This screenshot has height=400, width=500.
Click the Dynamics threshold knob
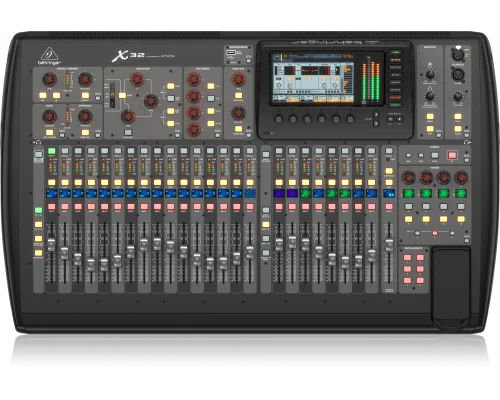(x=85, y=116)
